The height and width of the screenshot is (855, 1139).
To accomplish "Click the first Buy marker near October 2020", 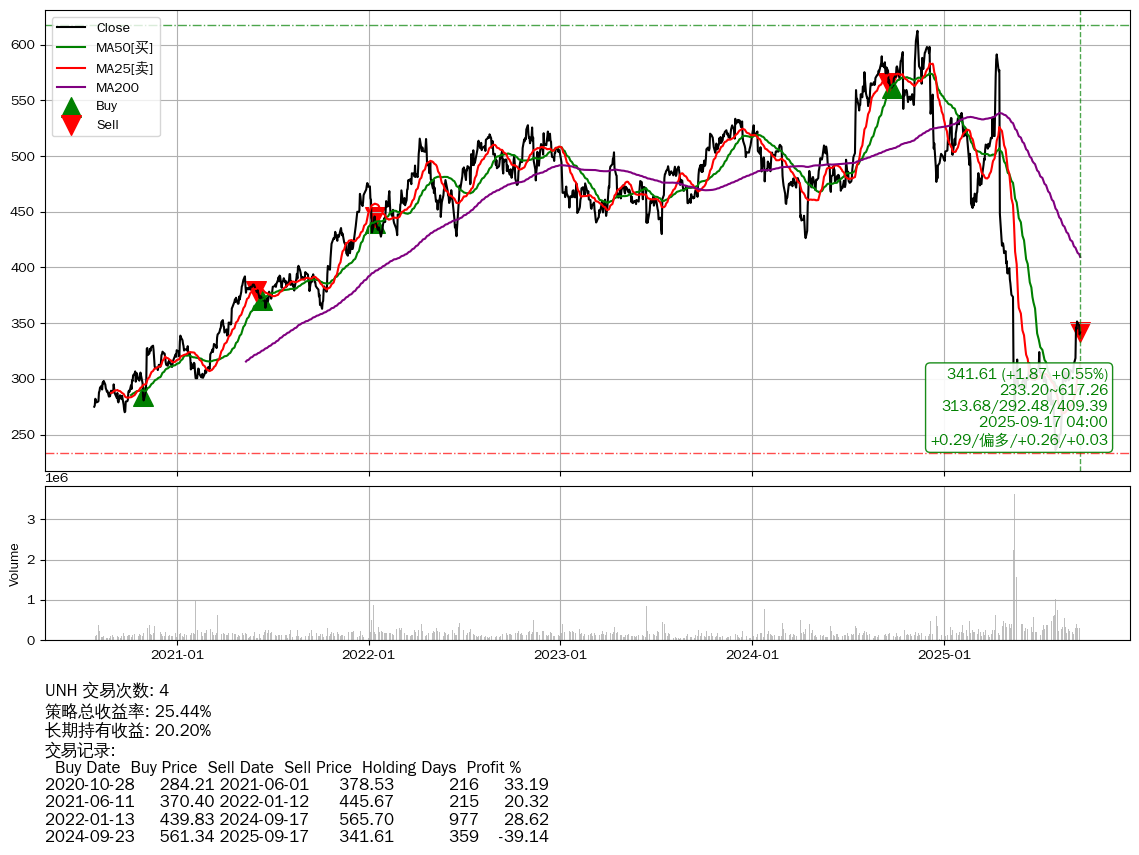I will click(143, 397).
